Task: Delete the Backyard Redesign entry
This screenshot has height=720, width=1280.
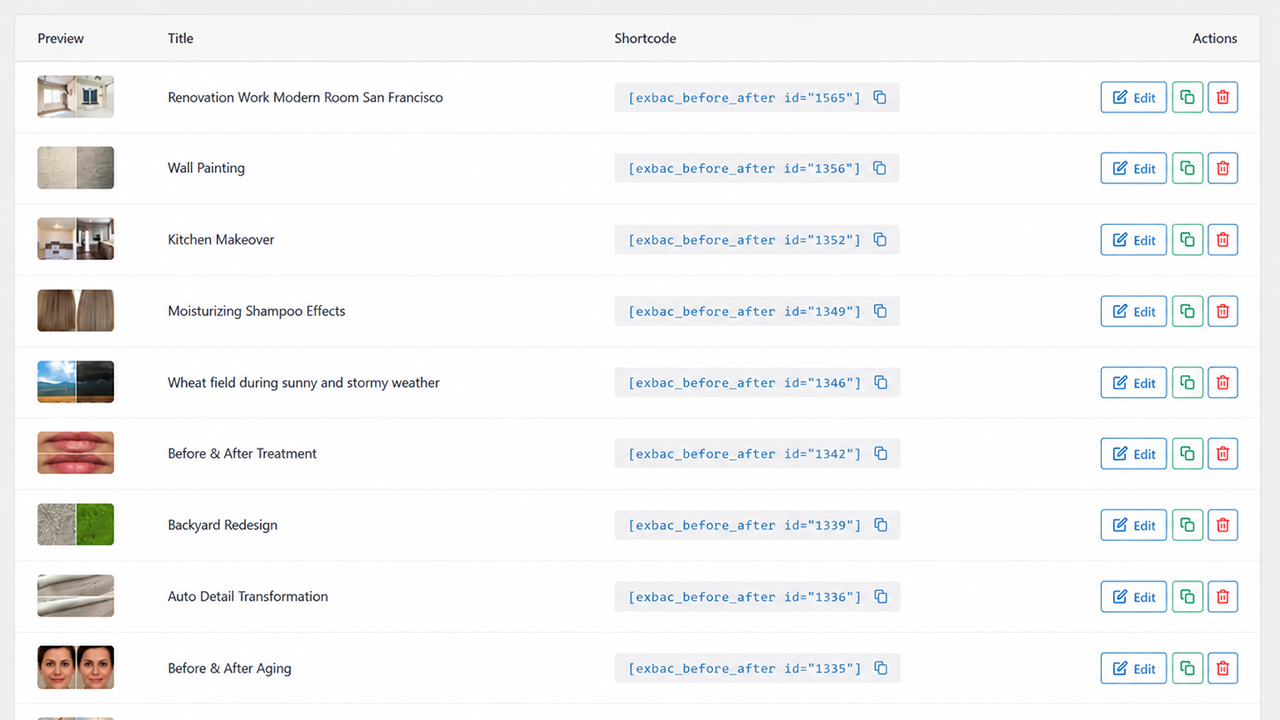Action: 1223,525
